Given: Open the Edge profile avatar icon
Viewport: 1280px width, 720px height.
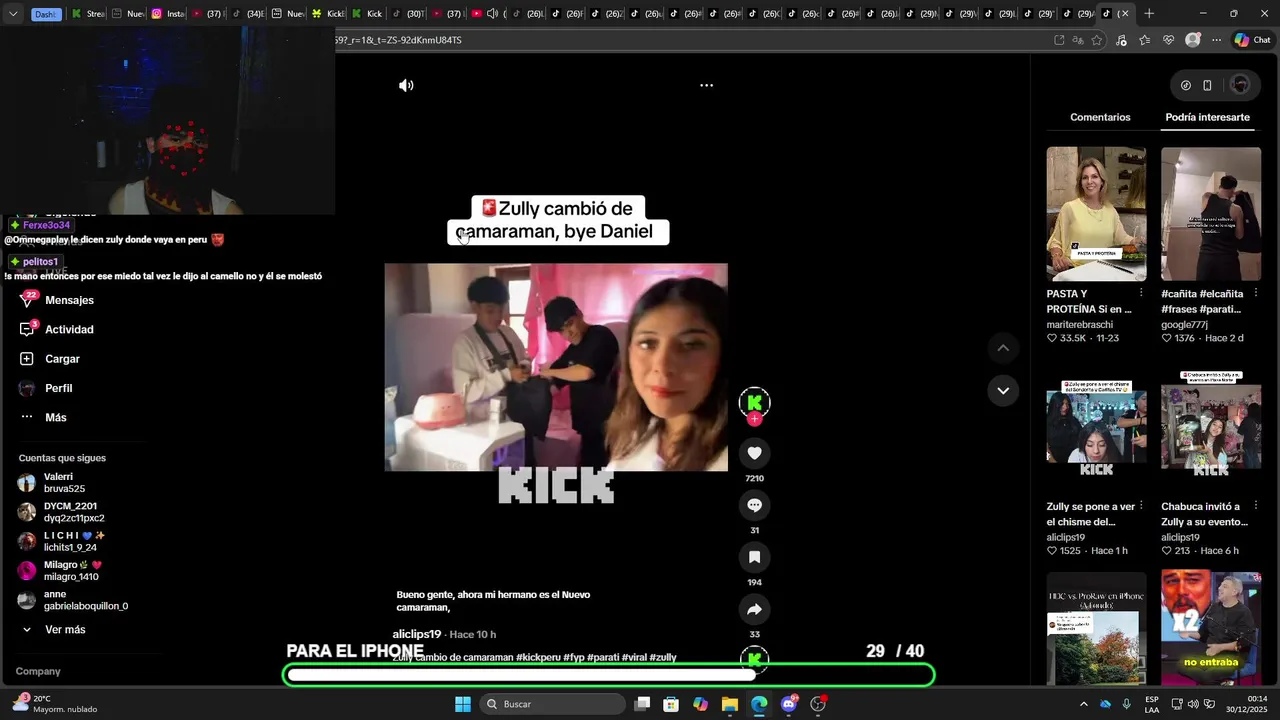Looking at the screenshot, I should pos(1192,40).
